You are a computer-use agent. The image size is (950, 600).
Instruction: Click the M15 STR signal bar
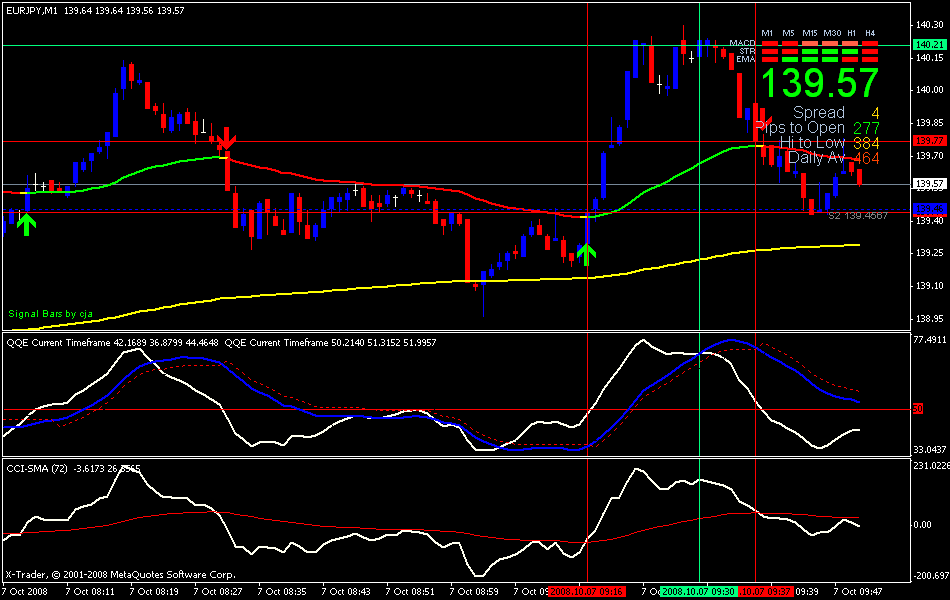point(809,51)
